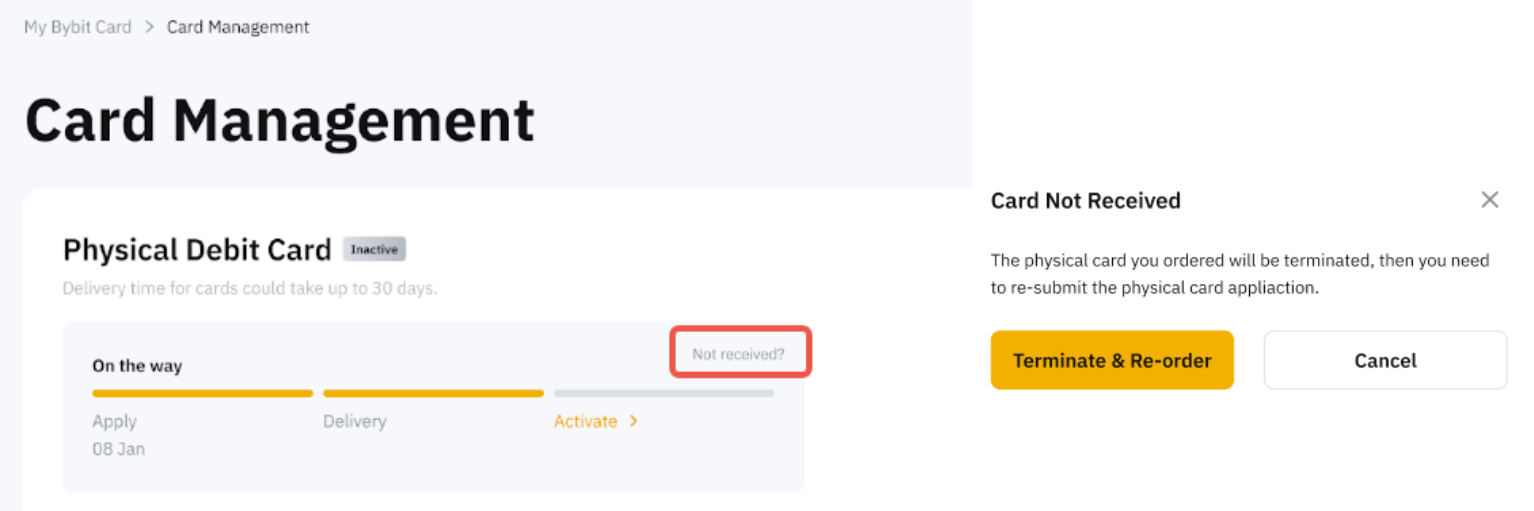Click the Physical Debit Card title
1534x511 pixels.
[197, 249]
